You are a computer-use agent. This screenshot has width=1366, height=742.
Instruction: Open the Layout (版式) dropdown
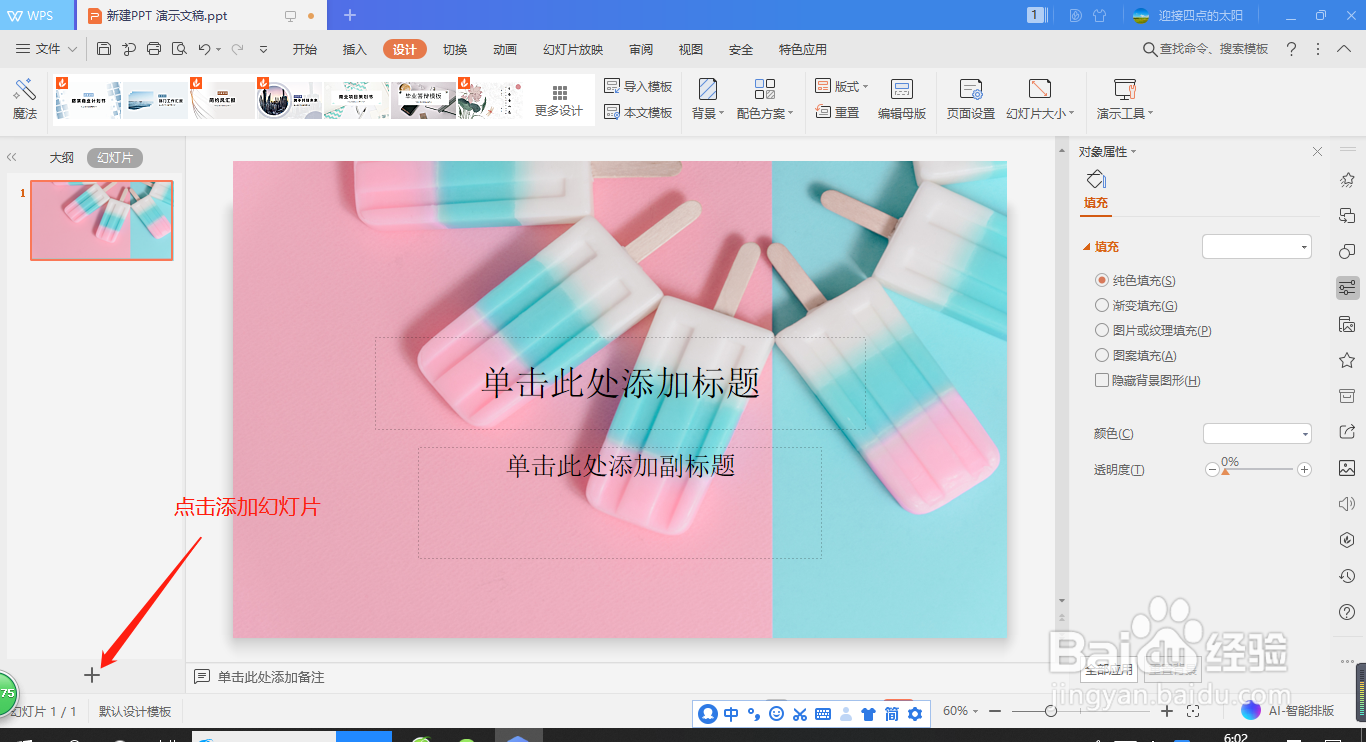coord(842,87)
